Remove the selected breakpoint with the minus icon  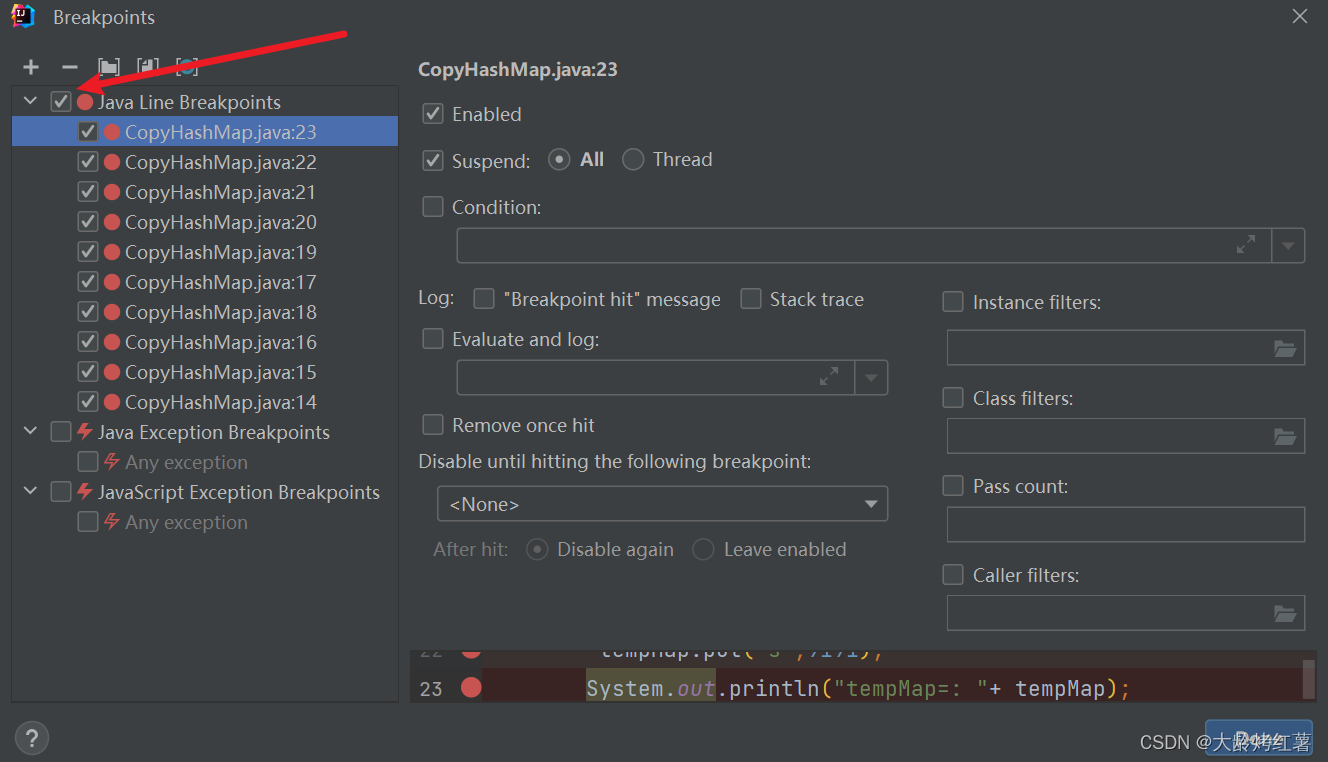pyautogui.click(x=69, y=67)
